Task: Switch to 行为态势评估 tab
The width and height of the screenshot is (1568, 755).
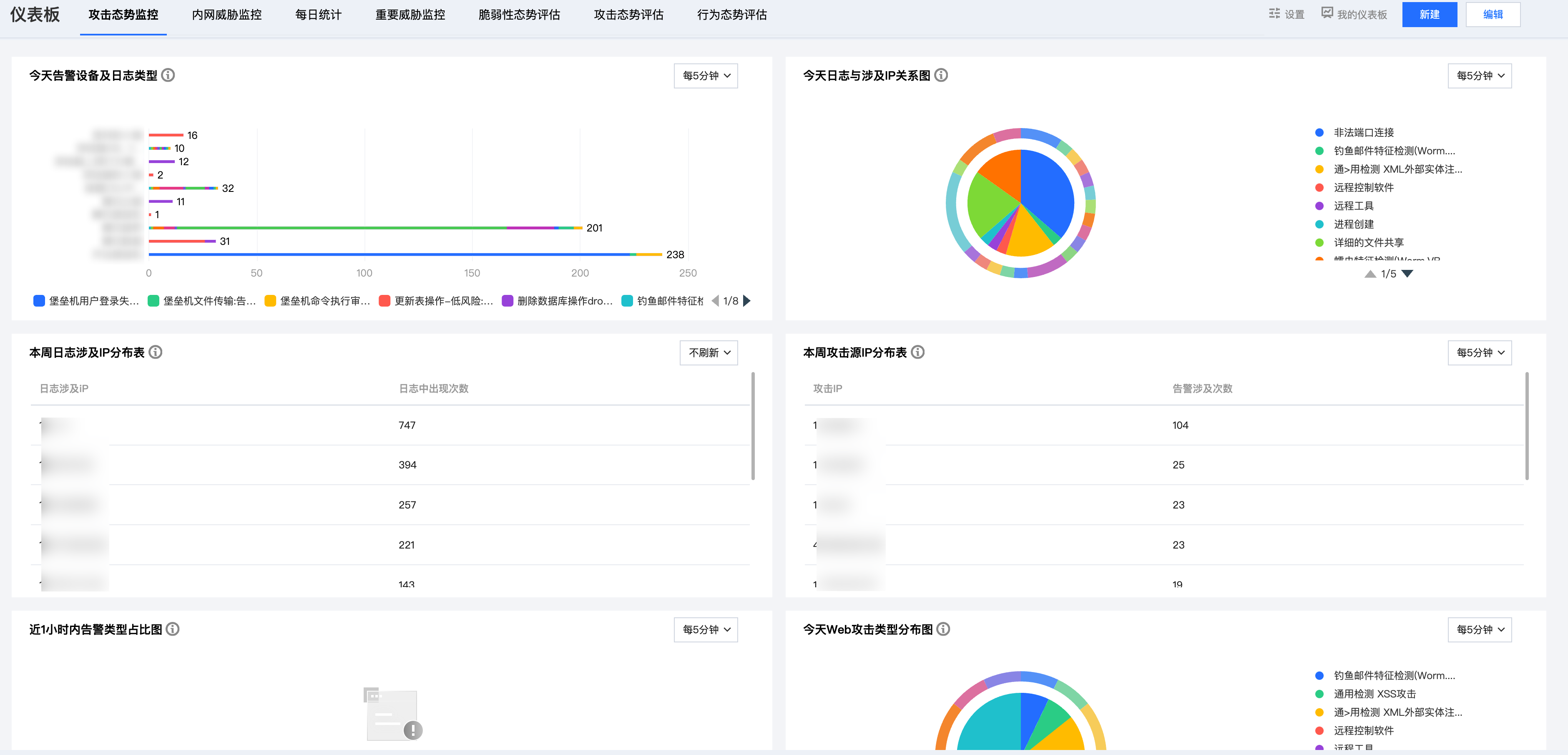Action: 732,15
